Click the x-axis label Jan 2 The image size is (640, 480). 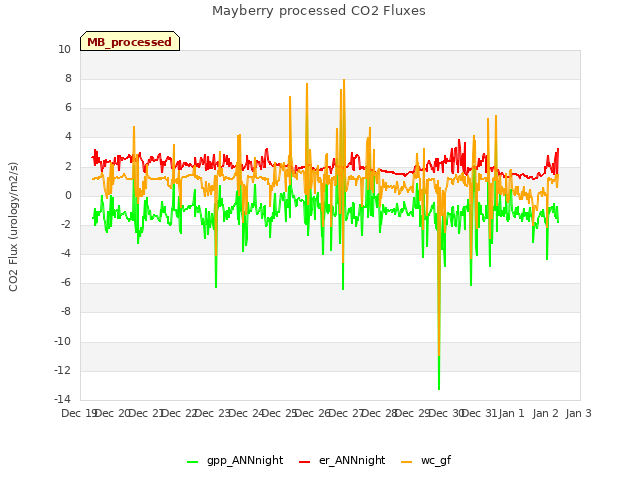pyautogui.click(x=545, y=413)
